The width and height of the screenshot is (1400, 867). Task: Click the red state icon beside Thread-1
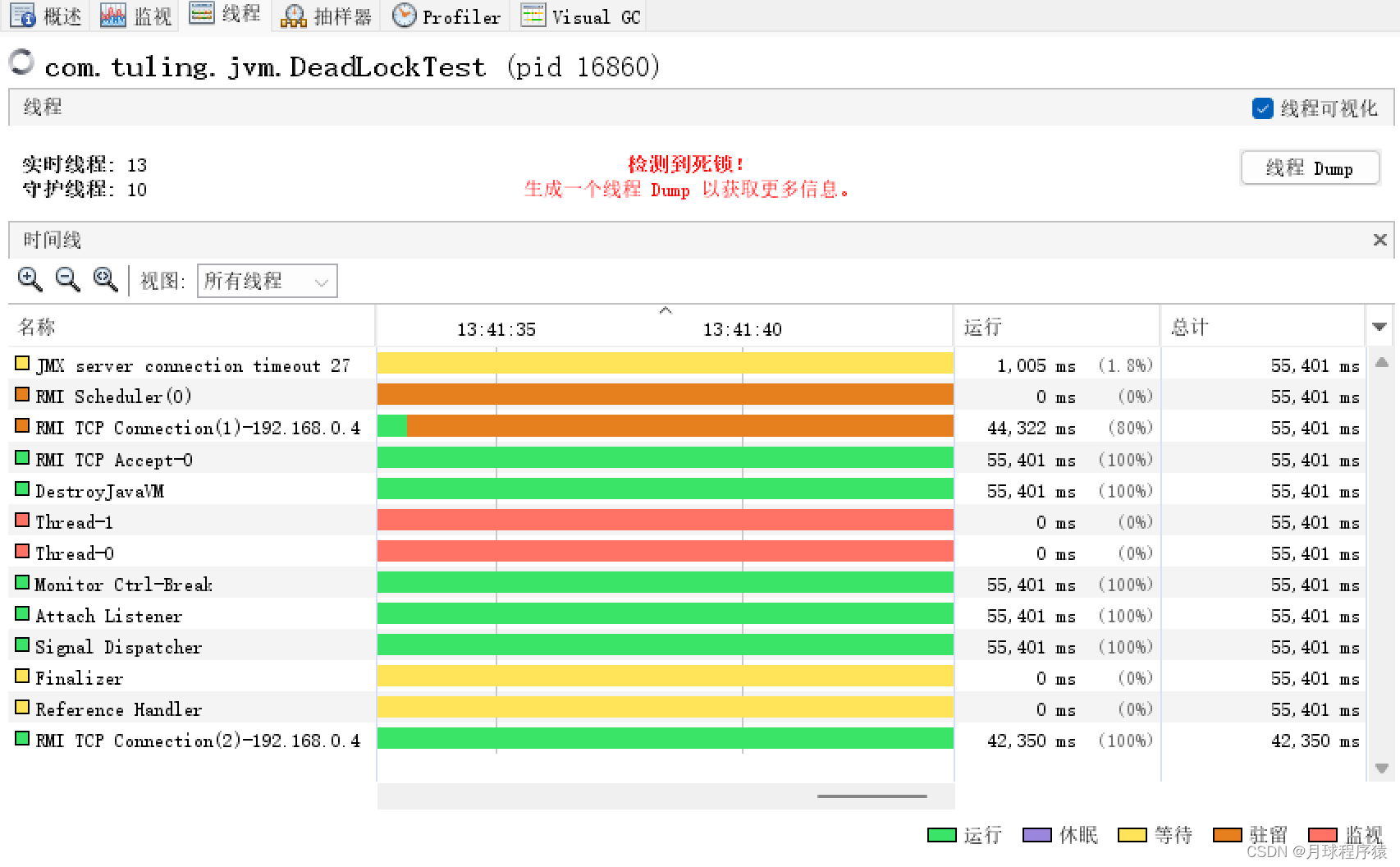[x=22, y=520]
